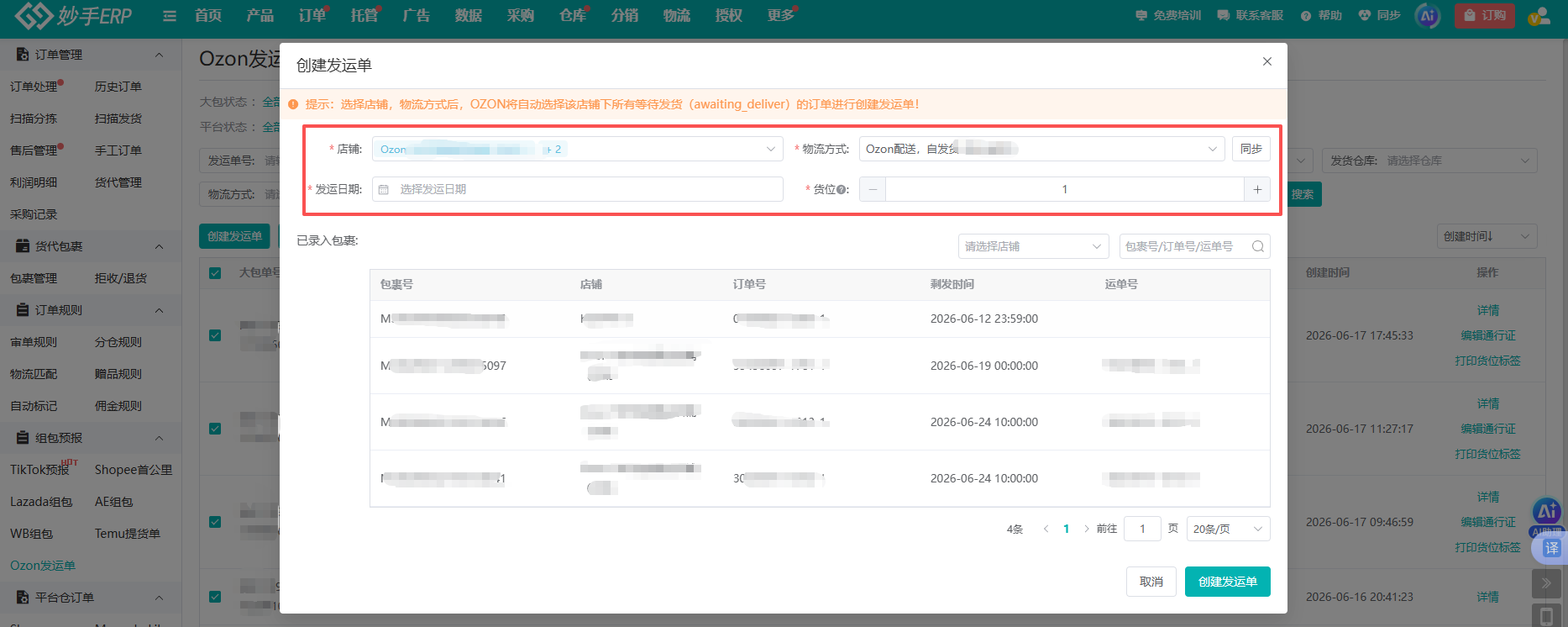Toggle checkbox of row created 2026-06-17 09:46:59
This screenshot has height=627, width=1568.
pyautogui.click(x=215, y=522)
